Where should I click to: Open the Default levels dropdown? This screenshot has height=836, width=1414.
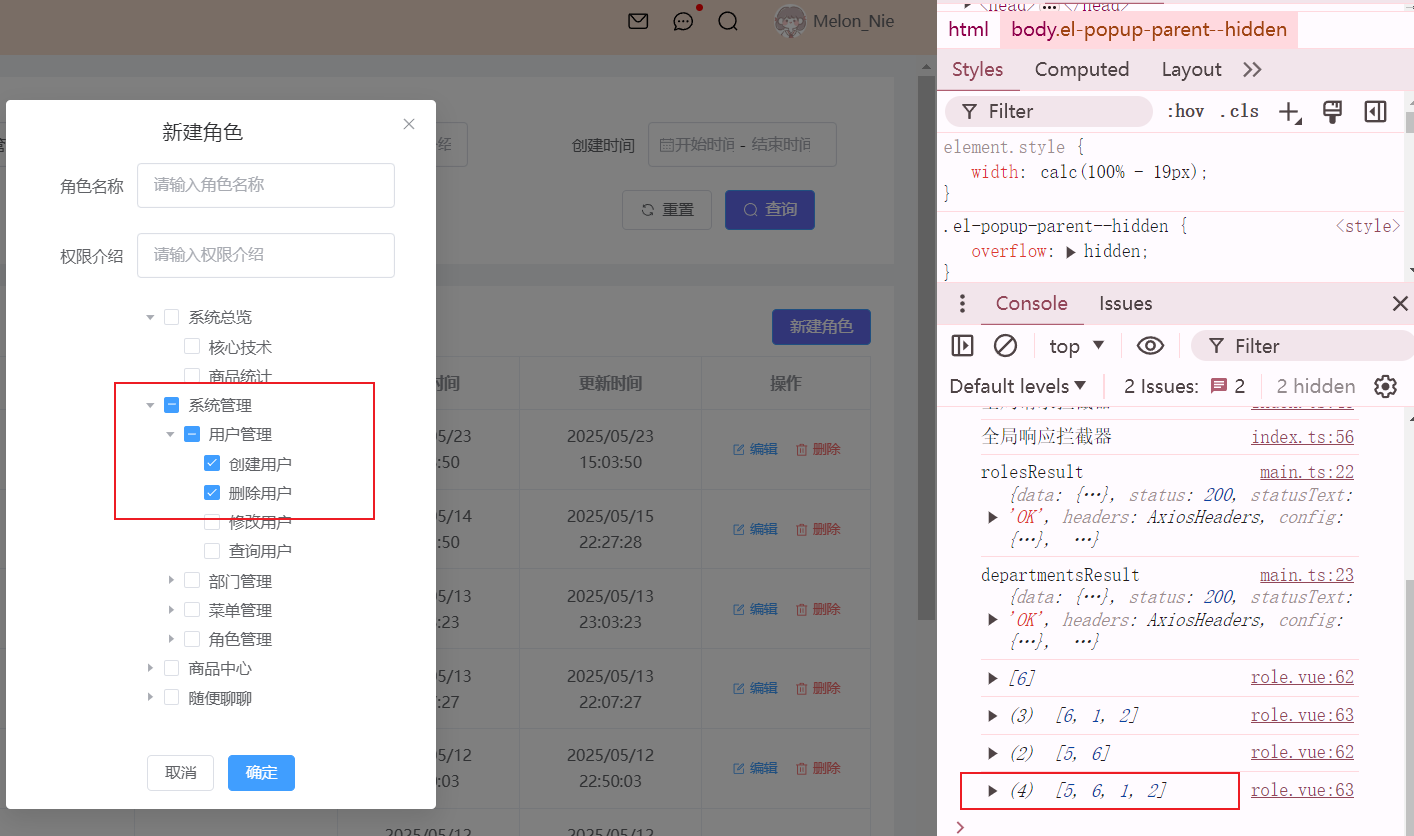[1018, 386]
